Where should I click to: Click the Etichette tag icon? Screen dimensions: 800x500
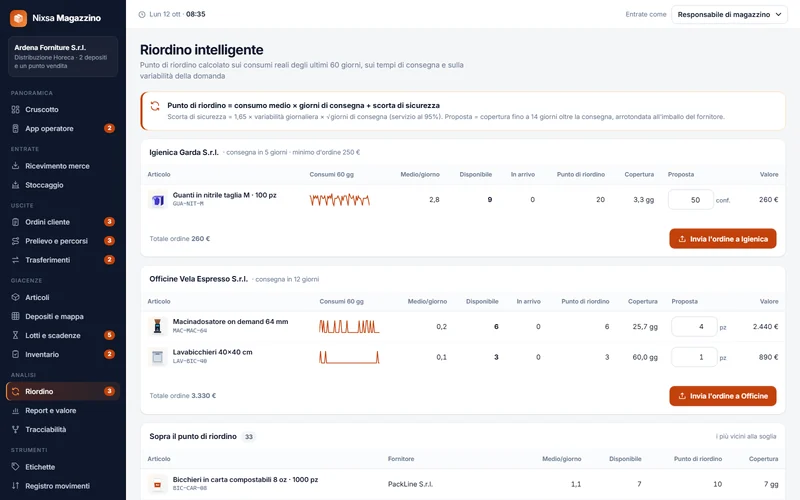click(x=15, y=467)
